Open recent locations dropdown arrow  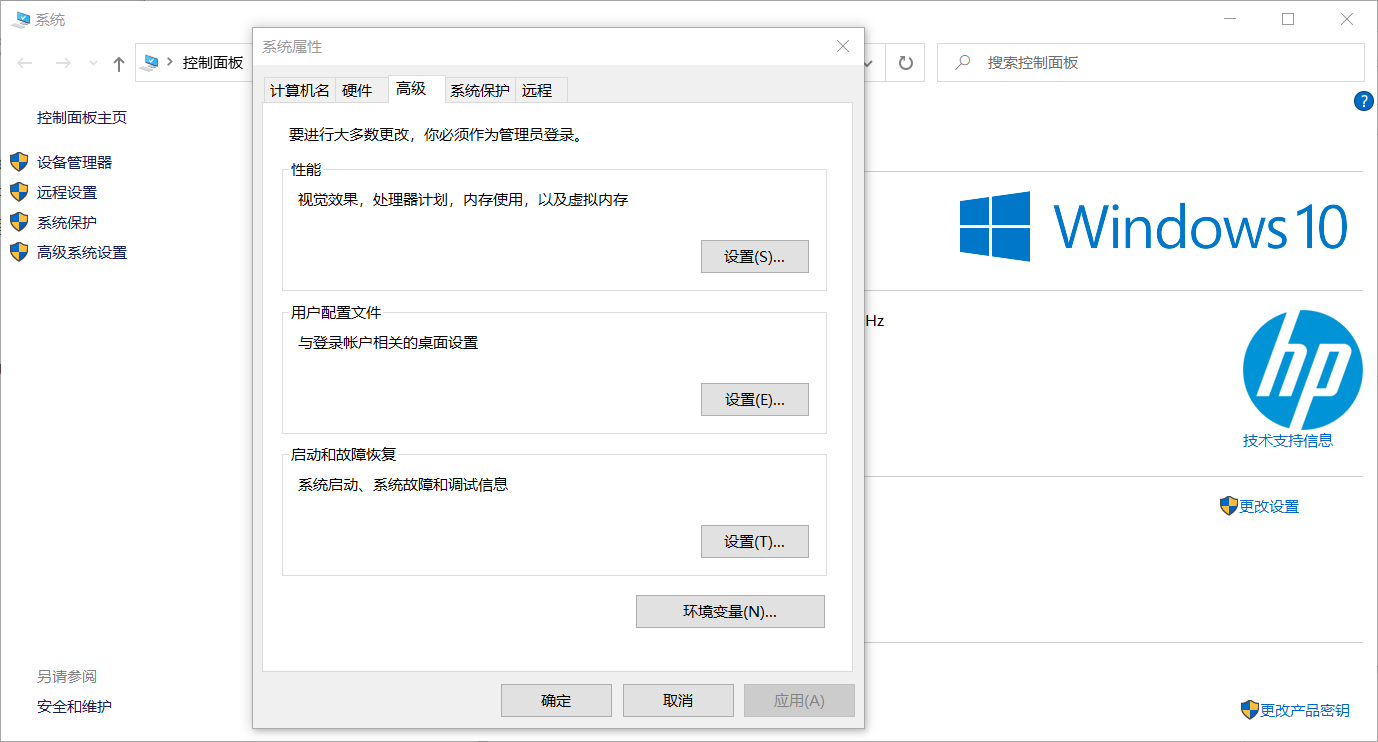93,63
